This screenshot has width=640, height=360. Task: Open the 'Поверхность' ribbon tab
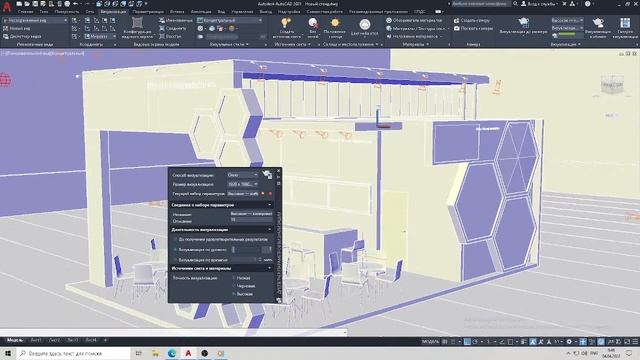point(67,12)
